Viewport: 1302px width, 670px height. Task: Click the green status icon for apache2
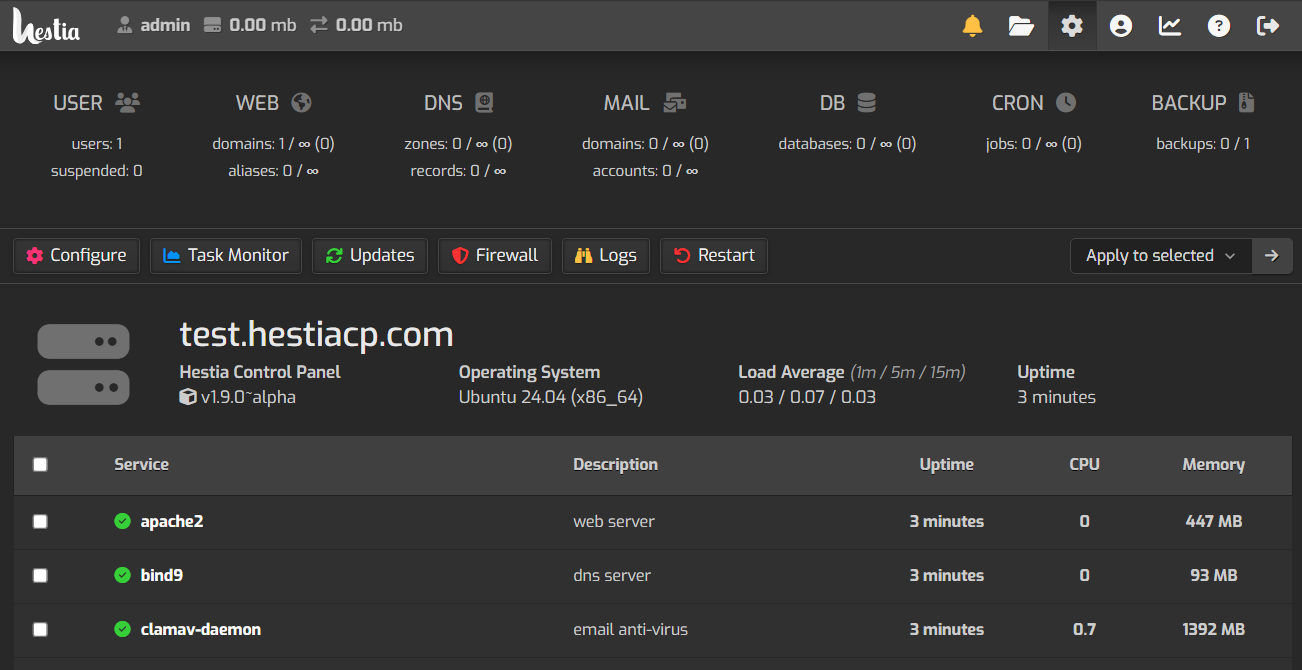click(x=122, y=521)
